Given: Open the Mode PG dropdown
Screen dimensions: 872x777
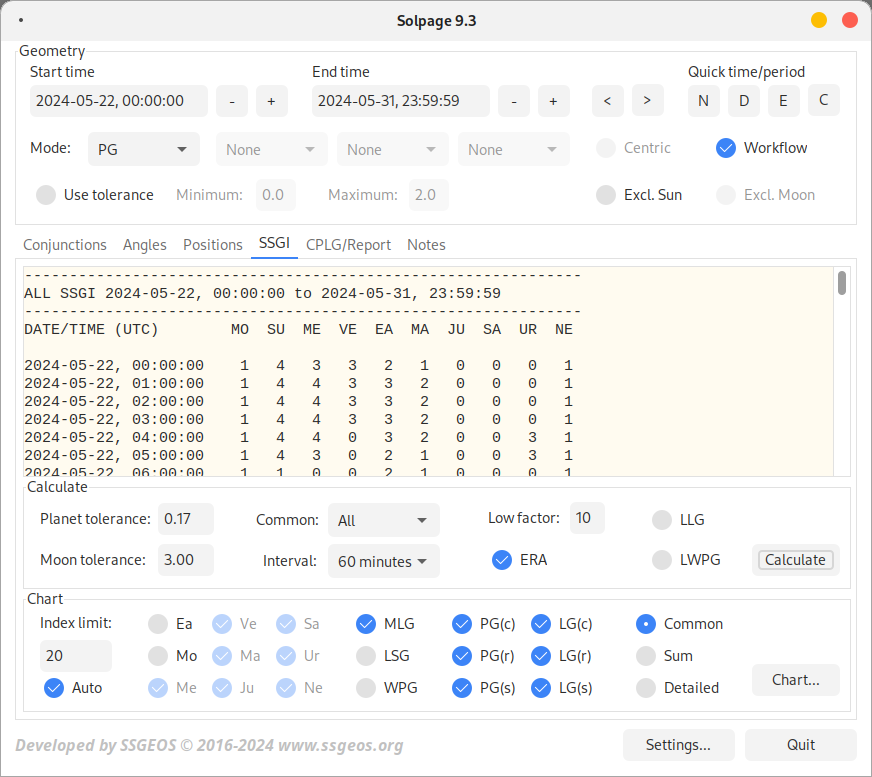Looking at the screenshot, I should coord(143,149).
